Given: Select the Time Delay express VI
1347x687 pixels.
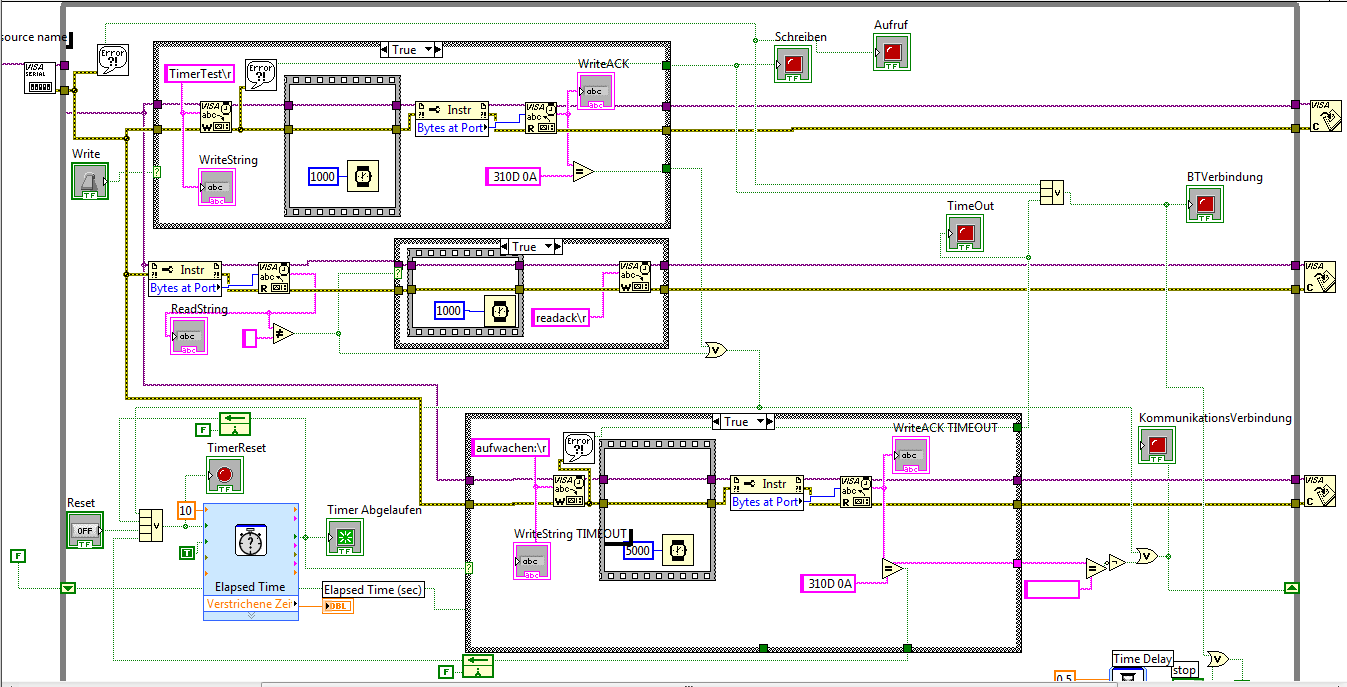Looking at the screenshot, I should pyautogui.click(x=1141, y=668).
